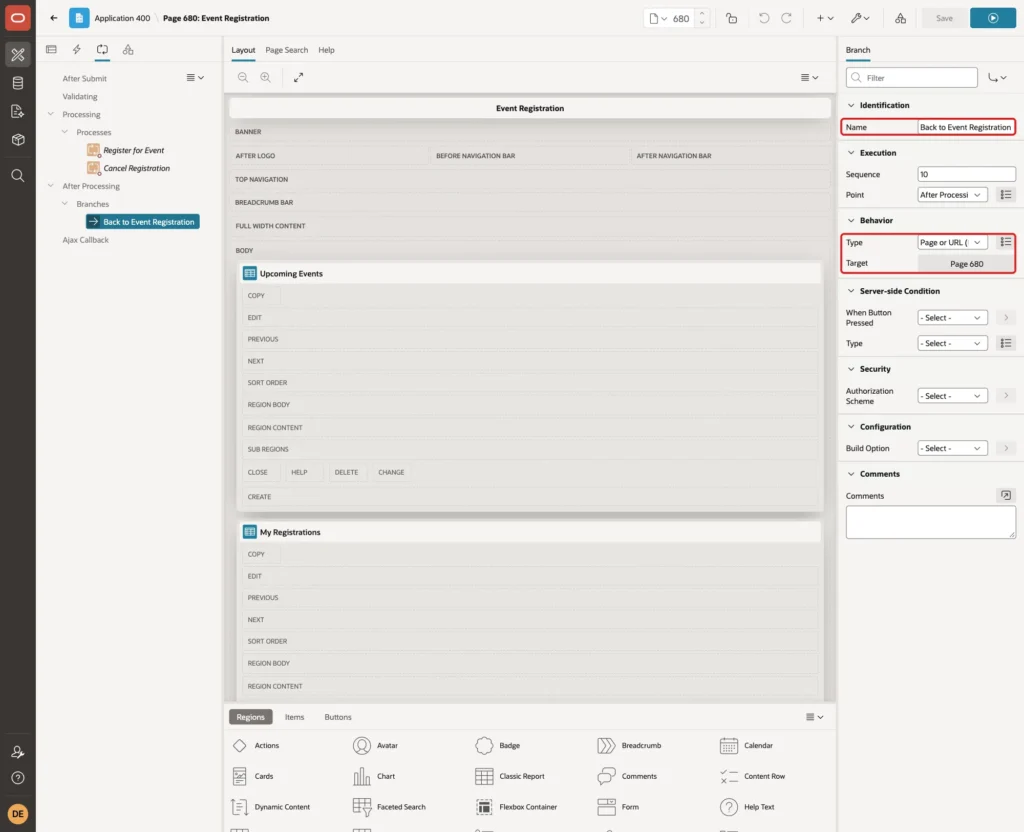Switch to the Page Shared Components tab icon
1024x832 pixels.
point(128,50)
